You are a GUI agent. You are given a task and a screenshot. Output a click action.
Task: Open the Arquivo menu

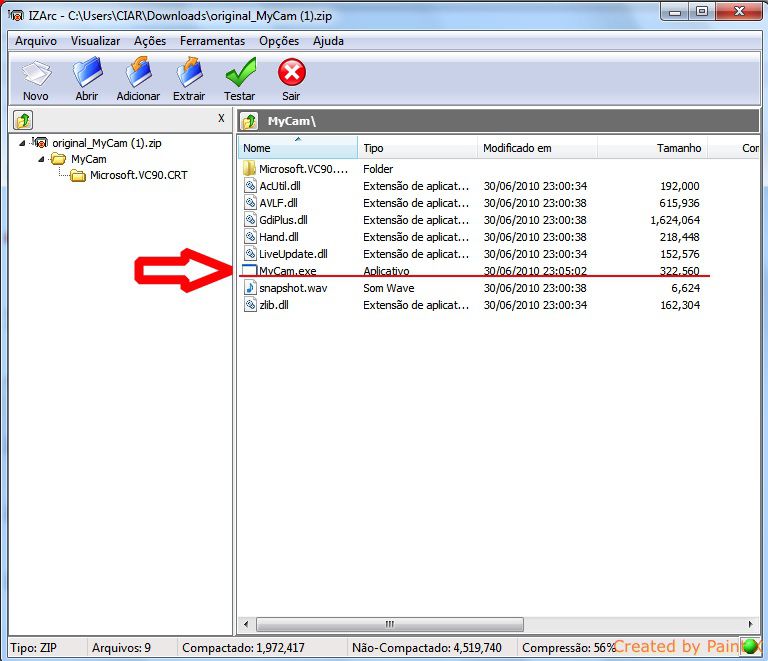coord(36,41)
